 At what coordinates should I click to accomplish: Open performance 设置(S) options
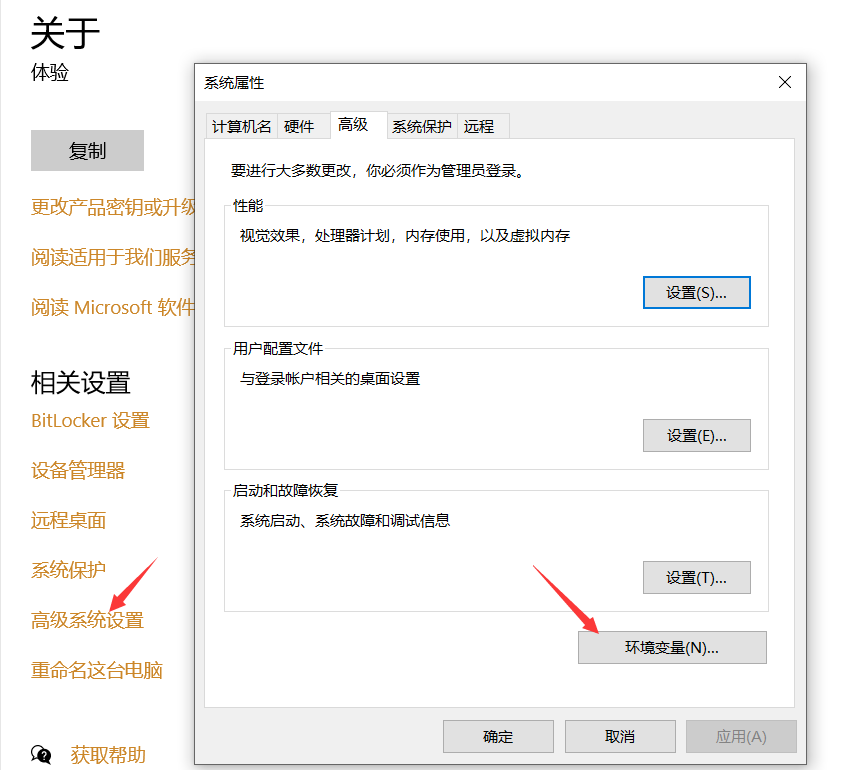697,292
